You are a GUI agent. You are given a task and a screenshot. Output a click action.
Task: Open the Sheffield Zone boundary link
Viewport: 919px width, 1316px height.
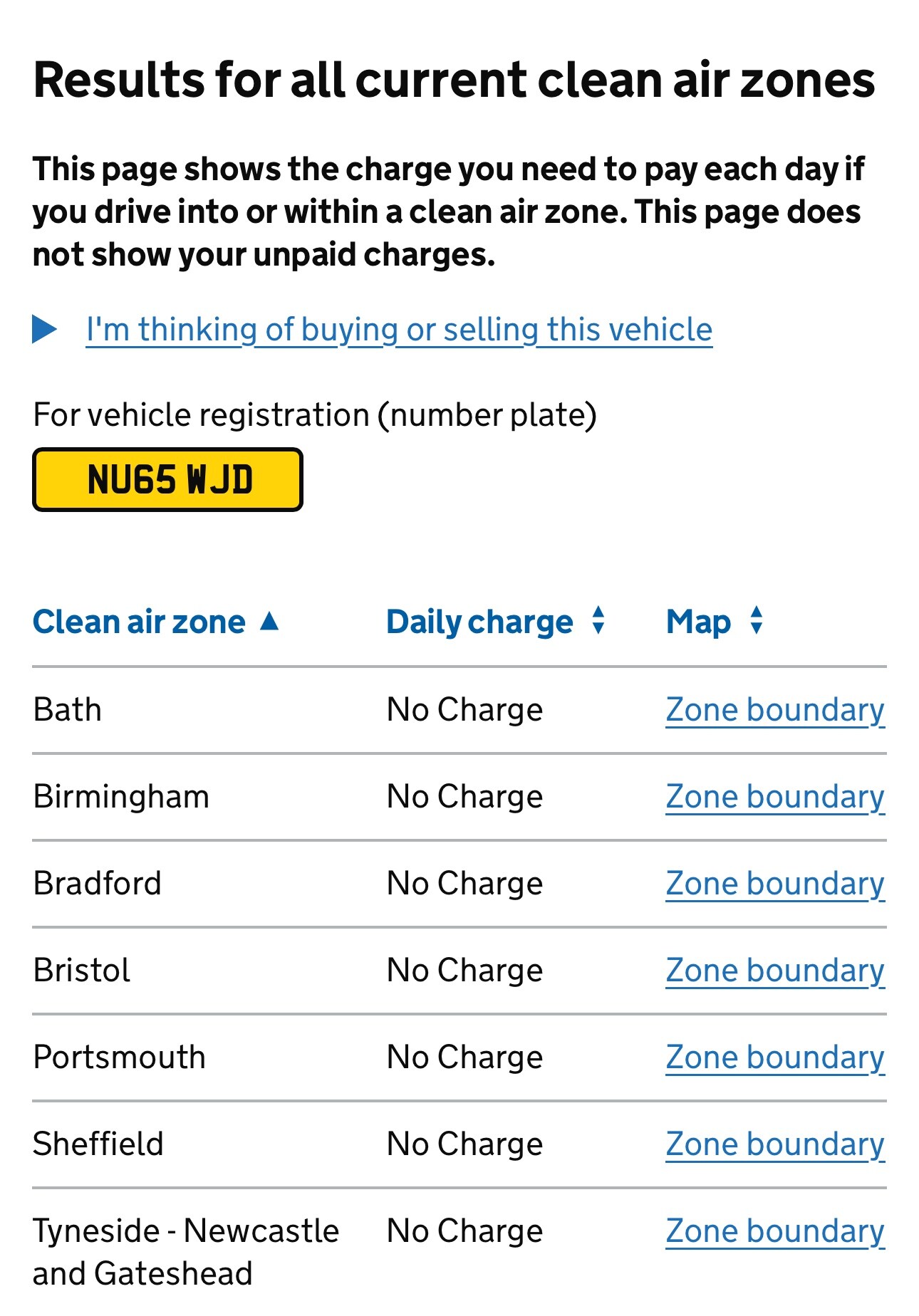(x=775, y=1144)
